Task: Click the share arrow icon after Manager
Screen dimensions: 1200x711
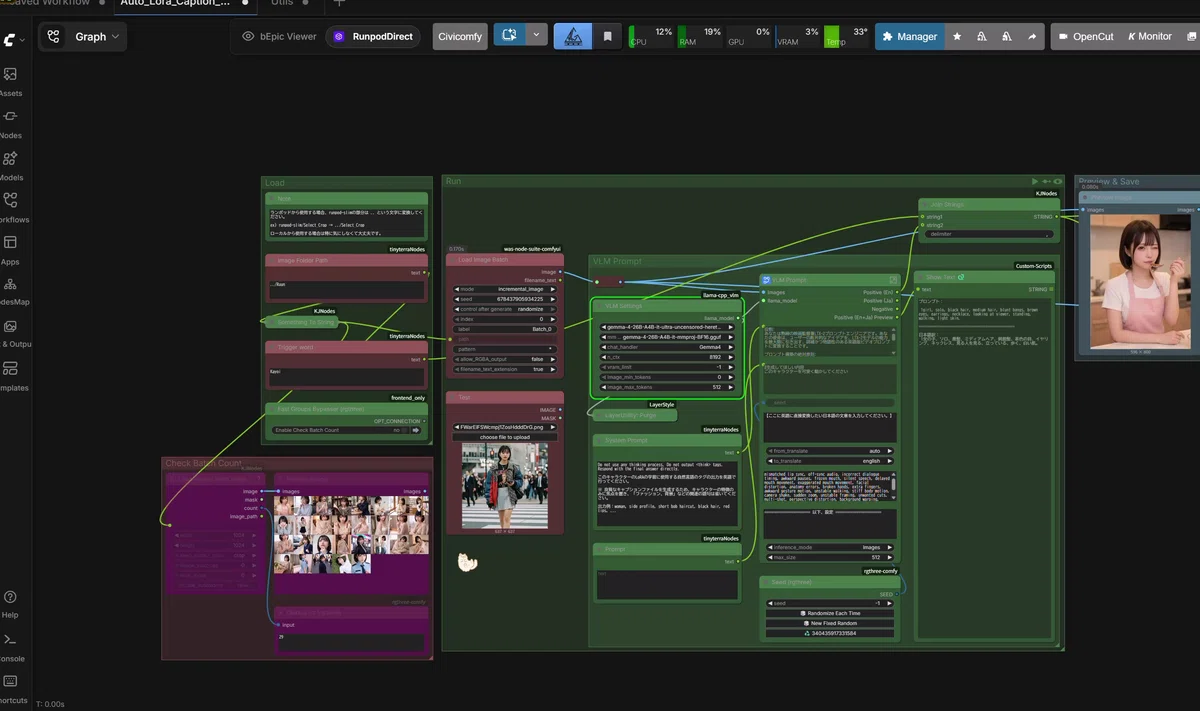Action: (1031, 37)
